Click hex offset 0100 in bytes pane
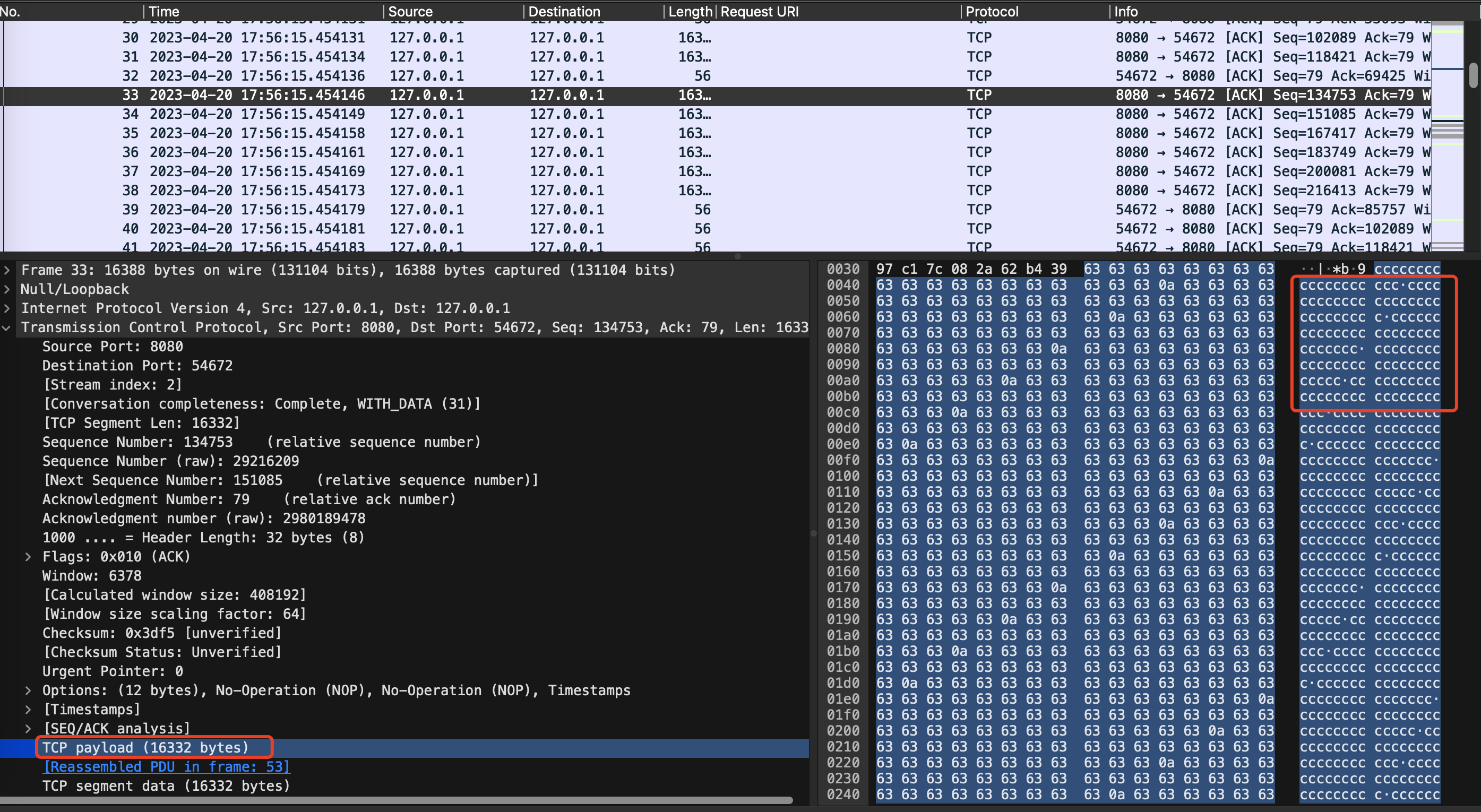The width and height of the screenshot is (1481, 812). pyautogui.click(x=843, y=476)
